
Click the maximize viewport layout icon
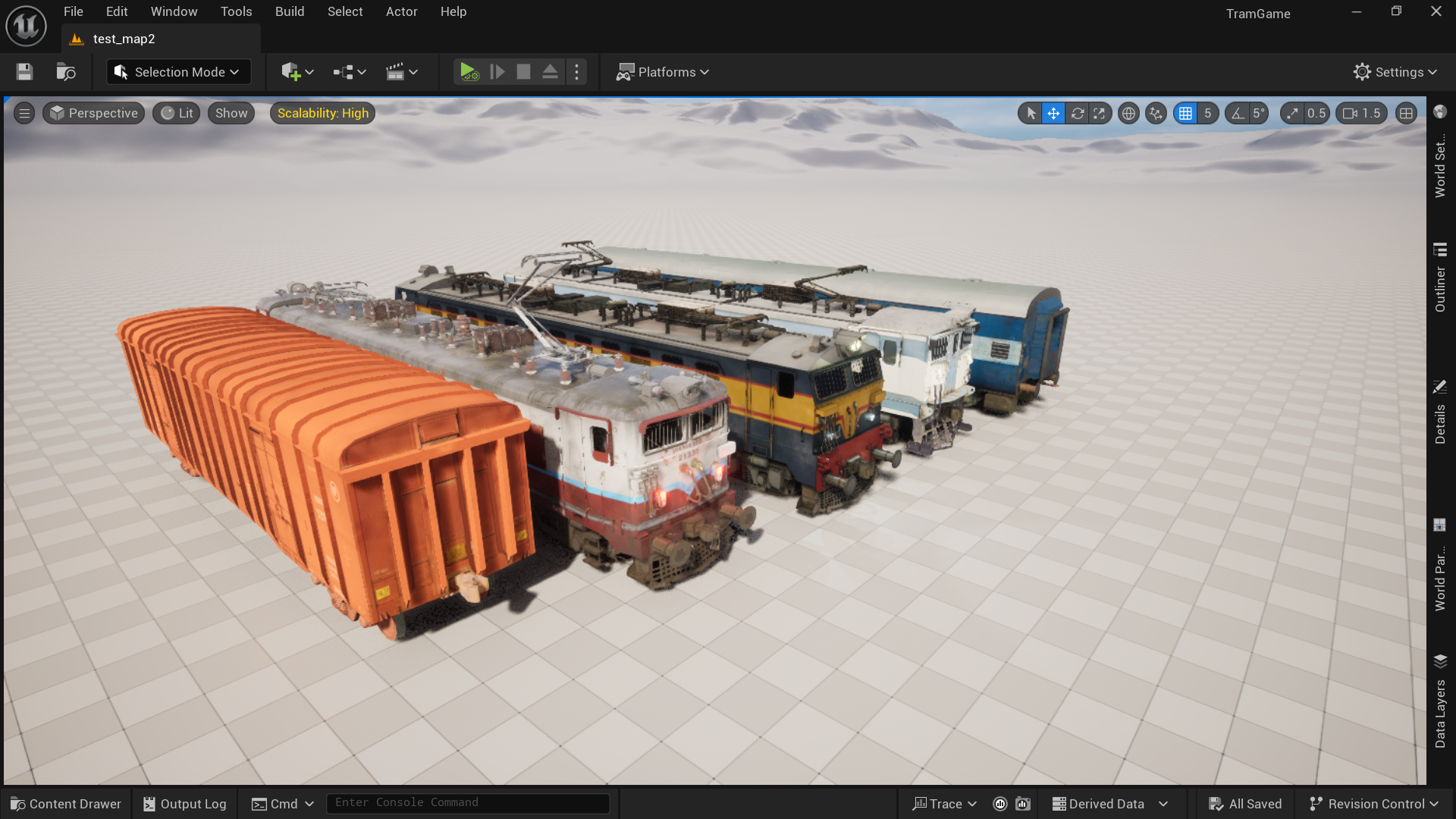point(1406,114)
